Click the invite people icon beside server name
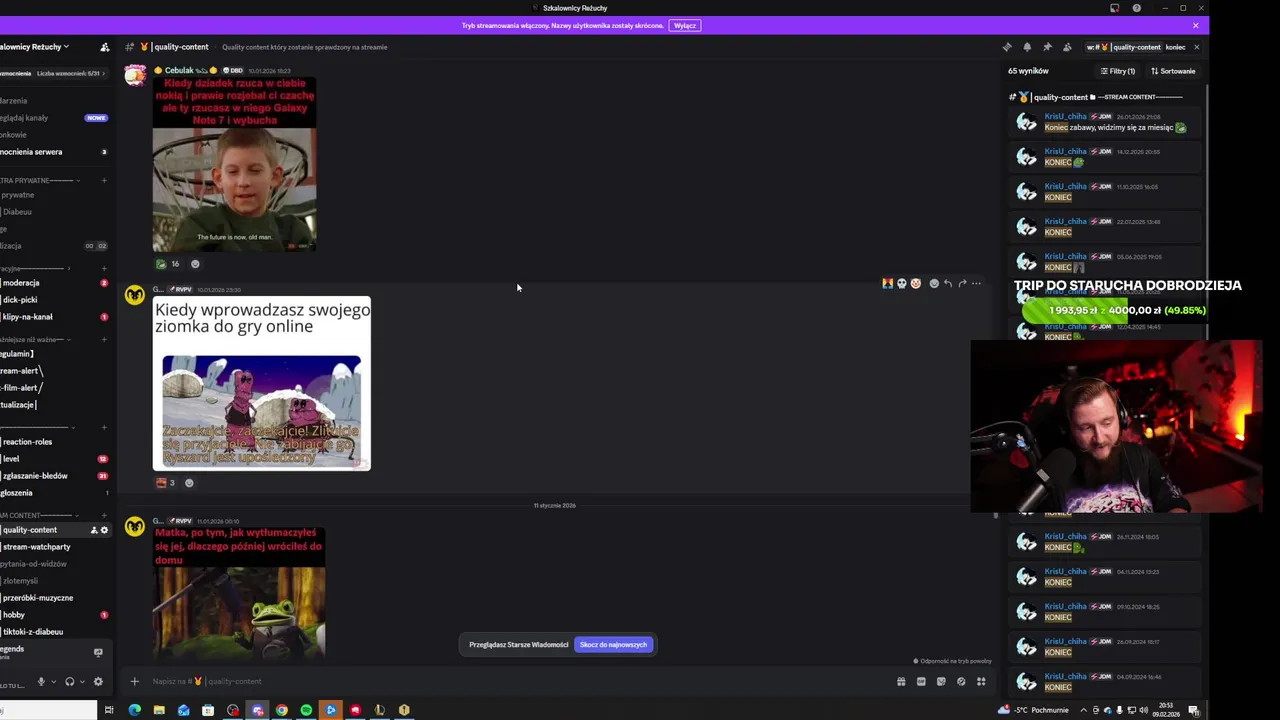 (x=105, y=47)
